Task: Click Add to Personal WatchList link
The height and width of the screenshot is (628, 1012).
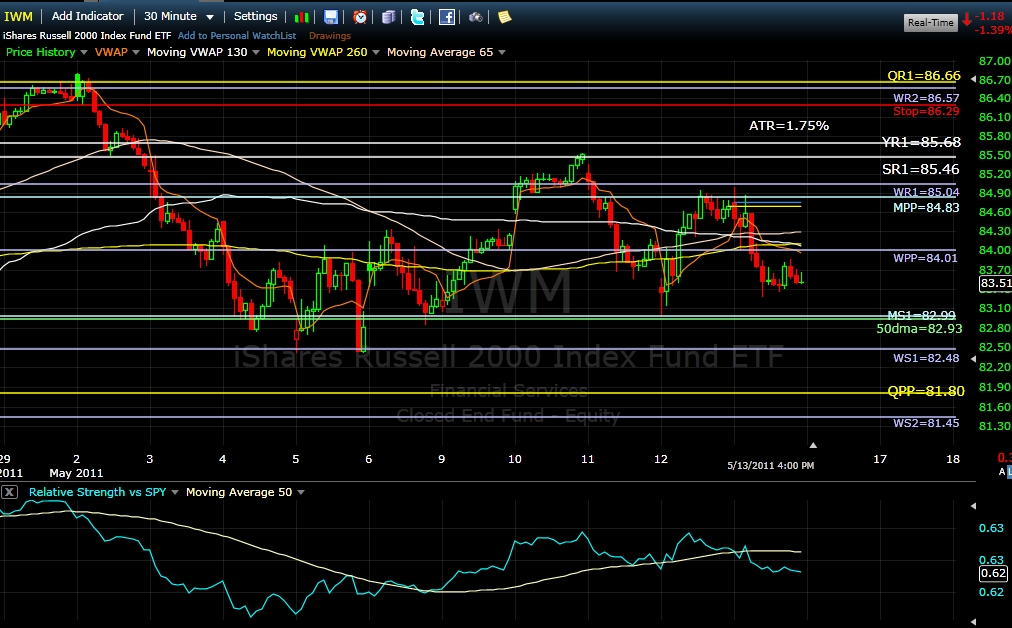Action: 237,35
